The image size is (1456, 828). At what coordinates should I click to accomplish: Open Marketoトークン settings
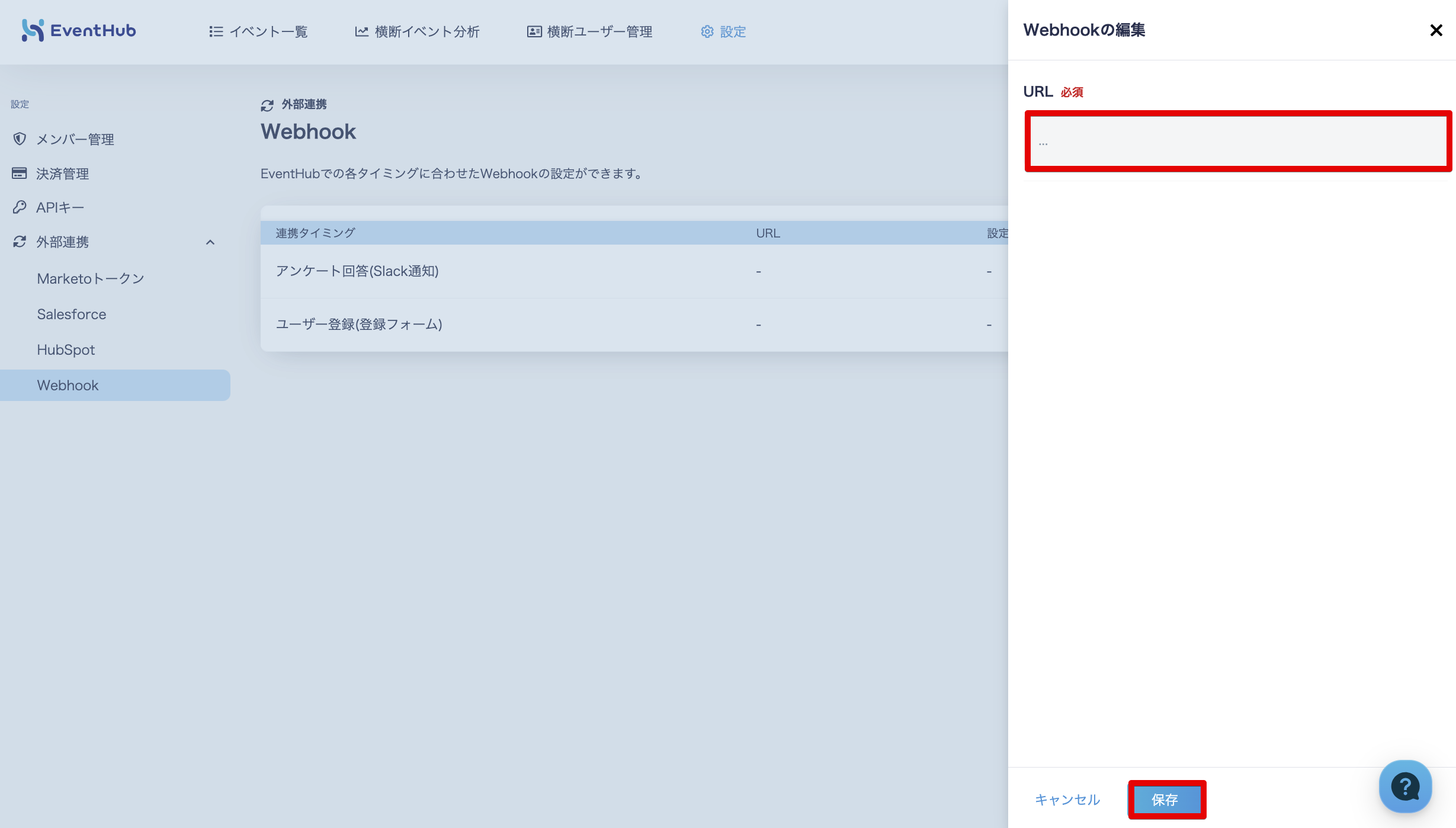coord(91,278)
